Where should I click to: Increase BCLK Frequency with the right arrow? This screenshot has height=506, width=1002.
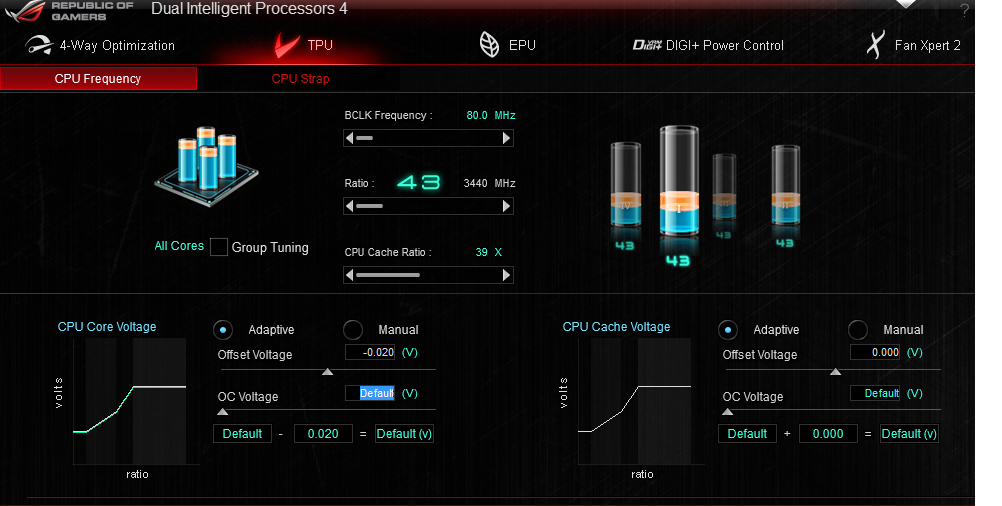507,138
